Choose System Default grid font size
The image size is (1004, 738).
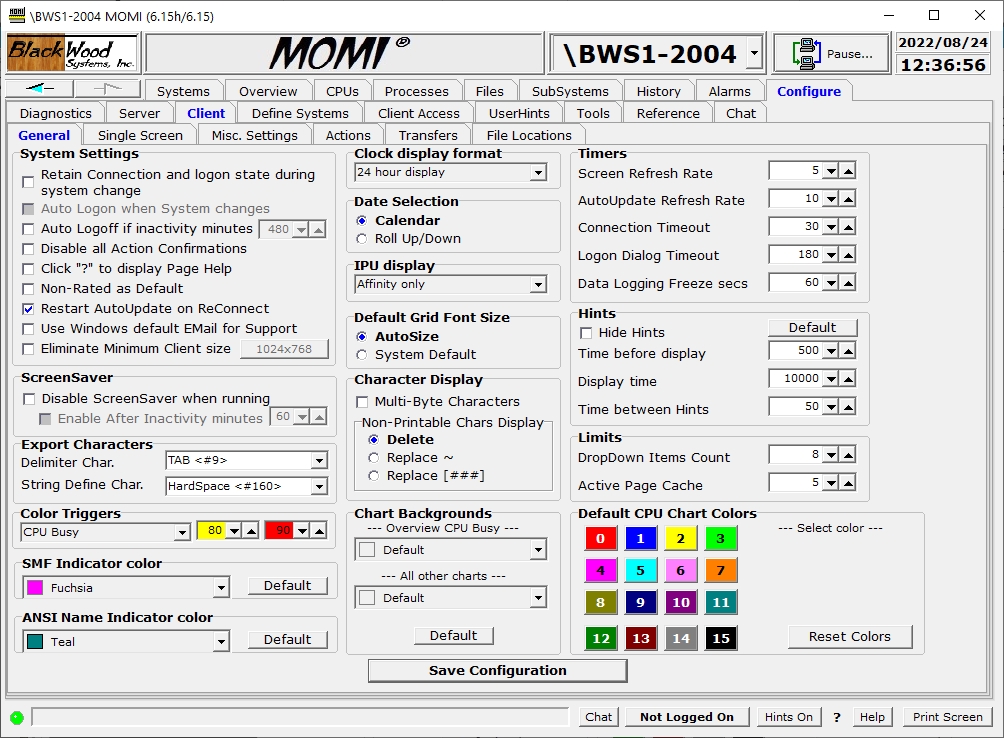click(362, 355)
